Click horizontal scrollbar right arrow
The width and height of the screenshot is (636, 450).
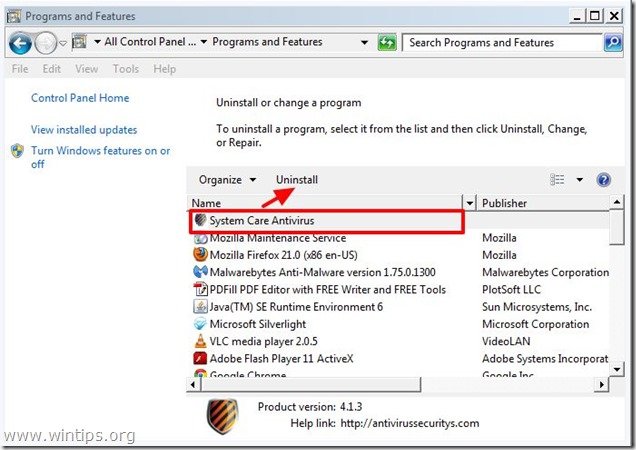click(x=602, y=384)
